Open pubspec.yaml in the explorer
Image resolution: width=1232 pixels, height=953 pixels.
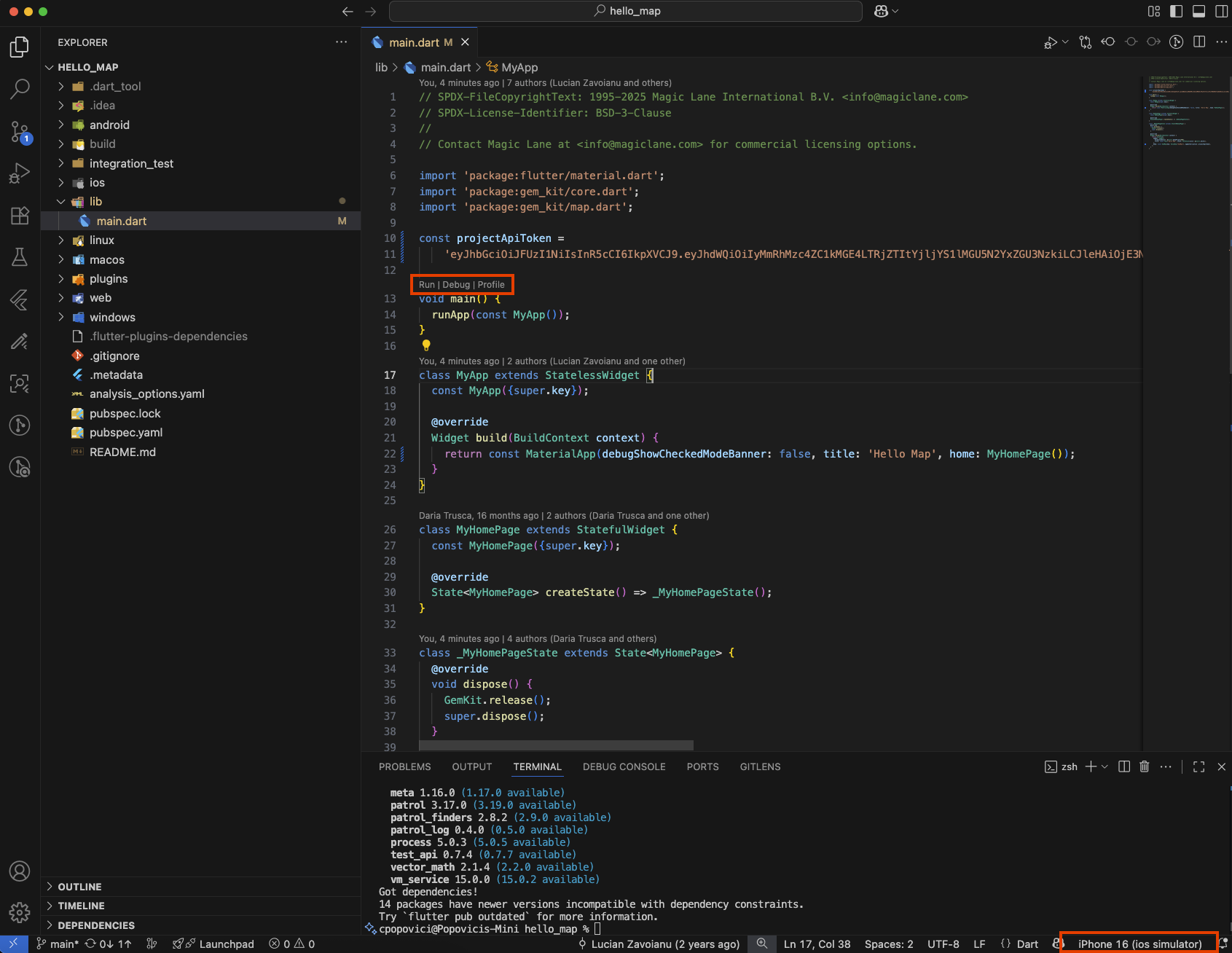click(125, 433)
